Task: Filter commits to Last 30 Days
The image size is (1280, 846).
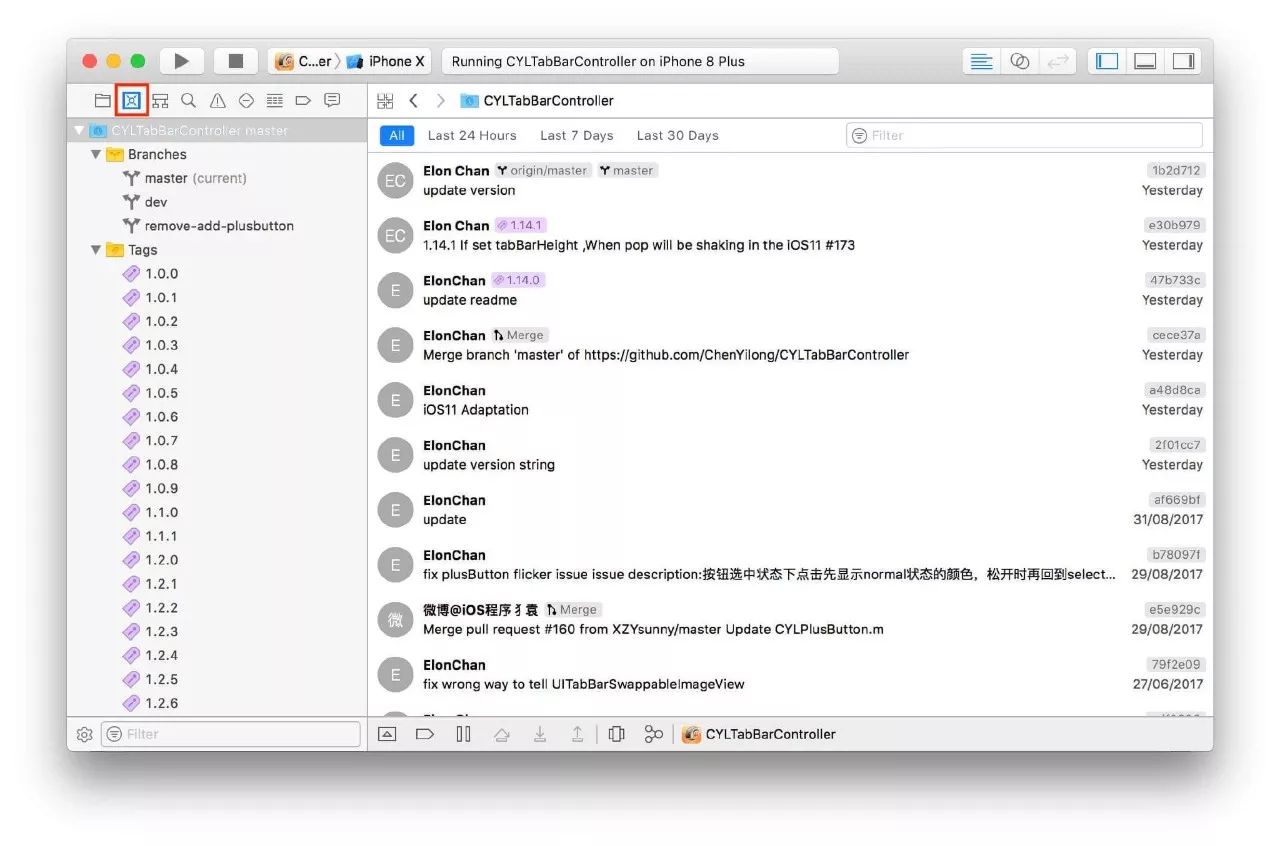Action: pyautogui.click(x=678, y=135)
